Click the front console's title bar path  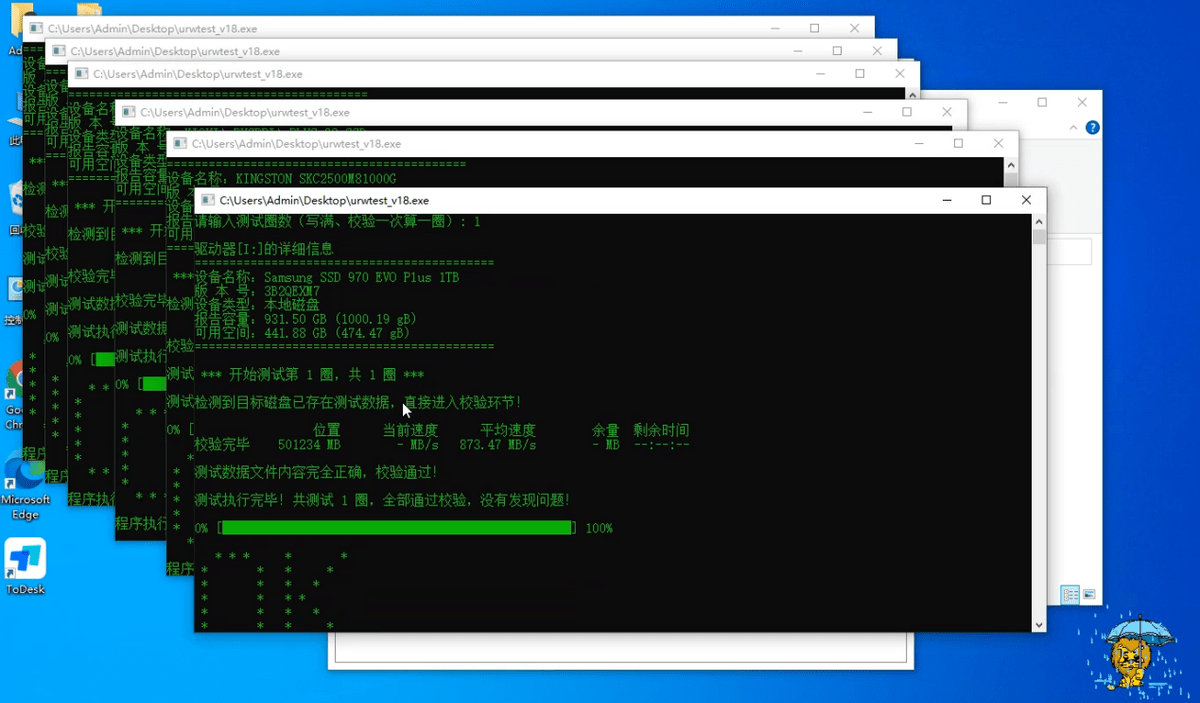324,201
